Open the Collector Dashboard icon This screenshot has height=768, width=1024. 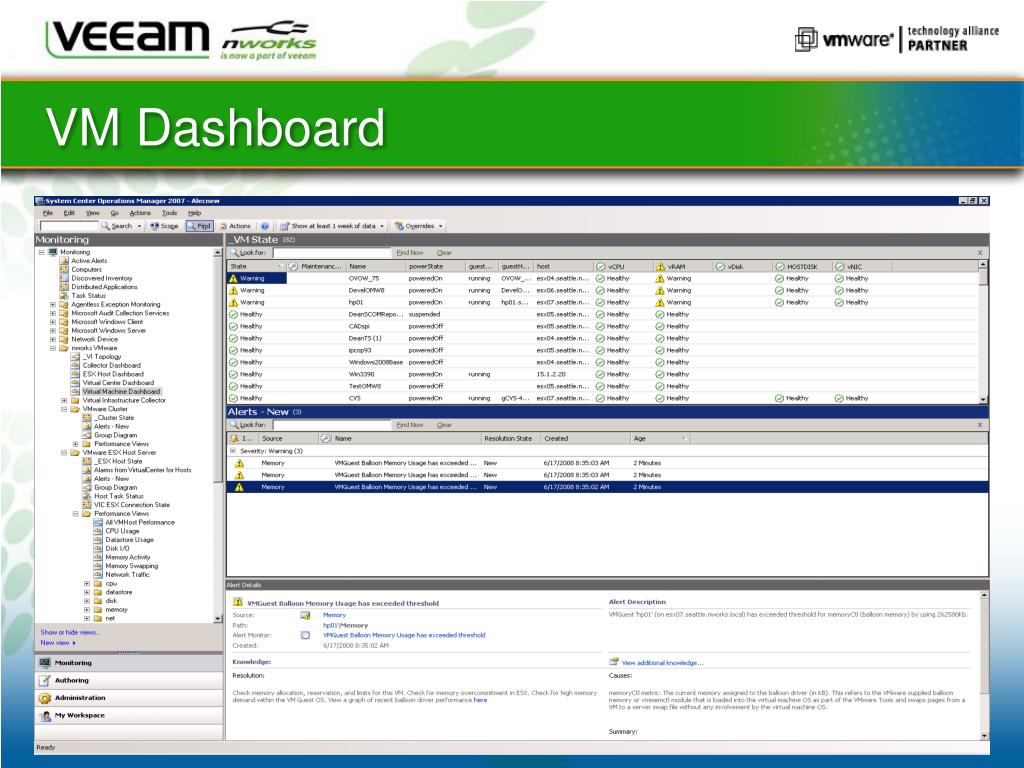pos(75,365)
